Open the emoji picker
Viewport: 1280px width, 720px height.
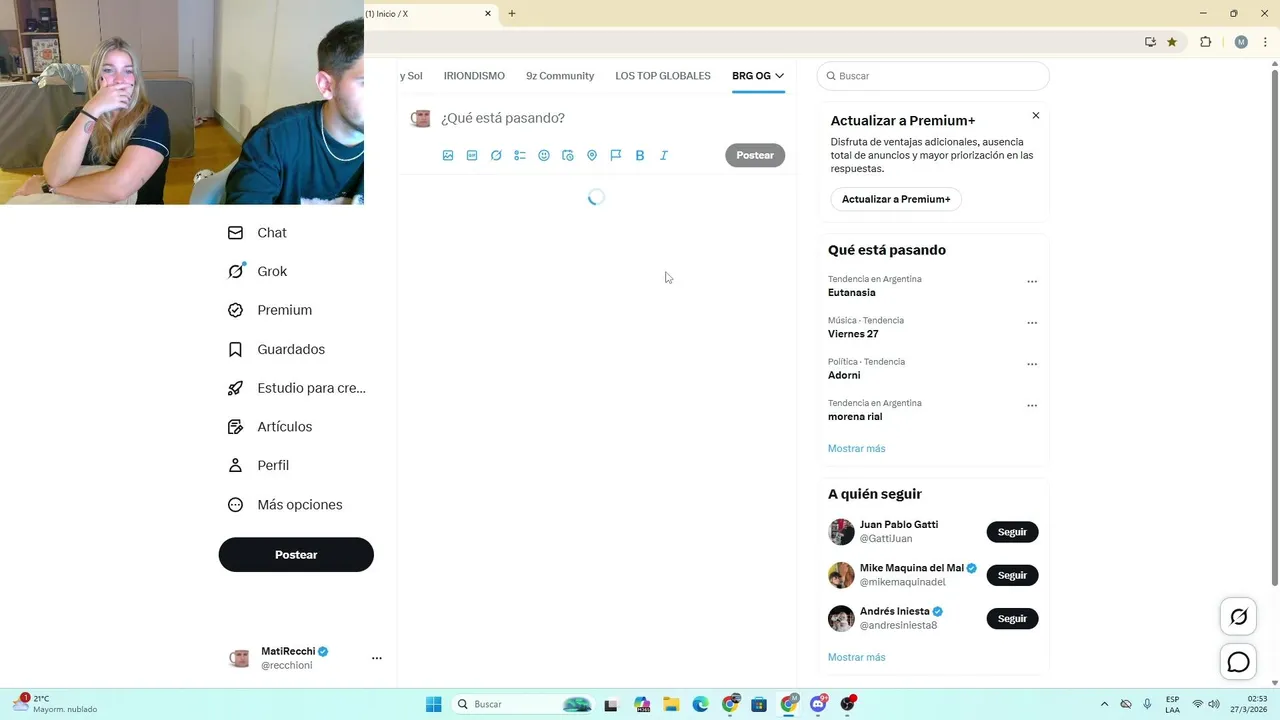click(x=544, y=155)
